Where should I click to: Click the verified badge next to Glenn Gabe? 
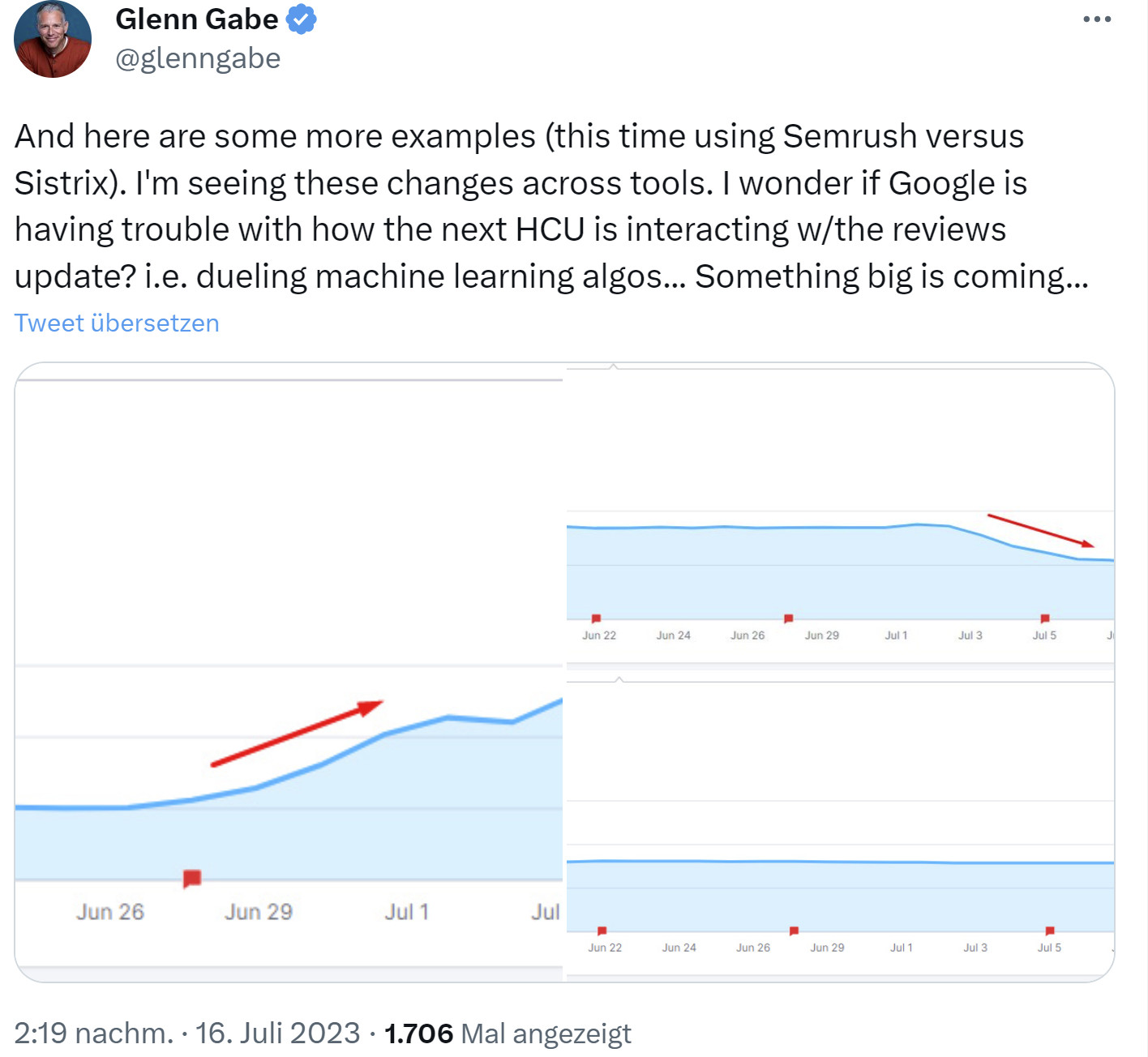click(x=302, y=19)
